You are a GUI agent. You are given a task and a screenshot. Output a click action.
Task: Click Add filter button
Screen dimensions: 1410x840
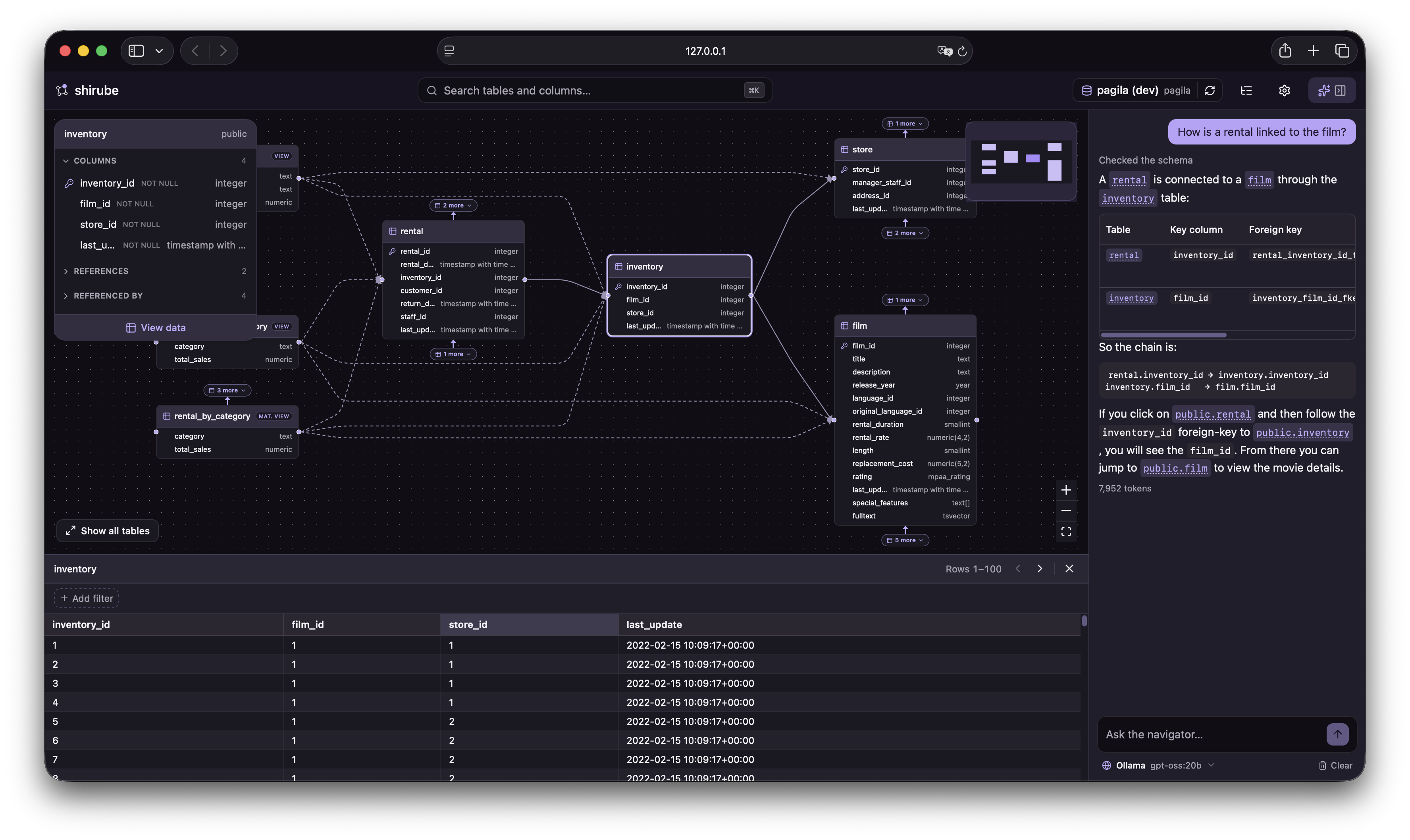87,598
